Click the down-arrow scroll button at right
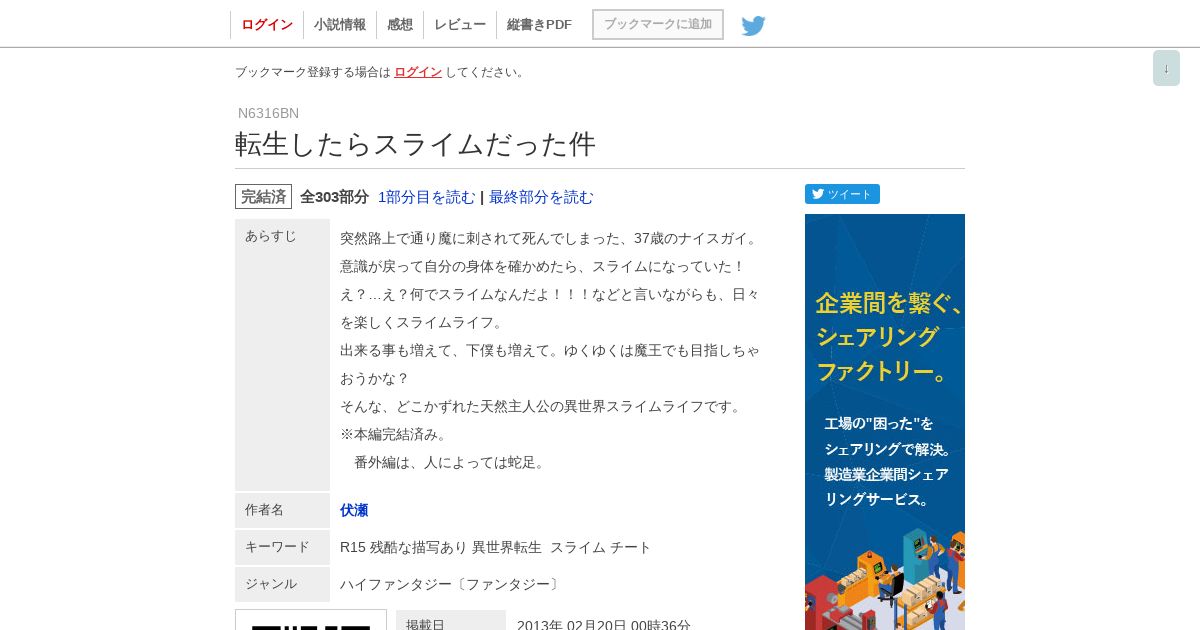This screenshot has height=630, width=1200. point(1166,68)
